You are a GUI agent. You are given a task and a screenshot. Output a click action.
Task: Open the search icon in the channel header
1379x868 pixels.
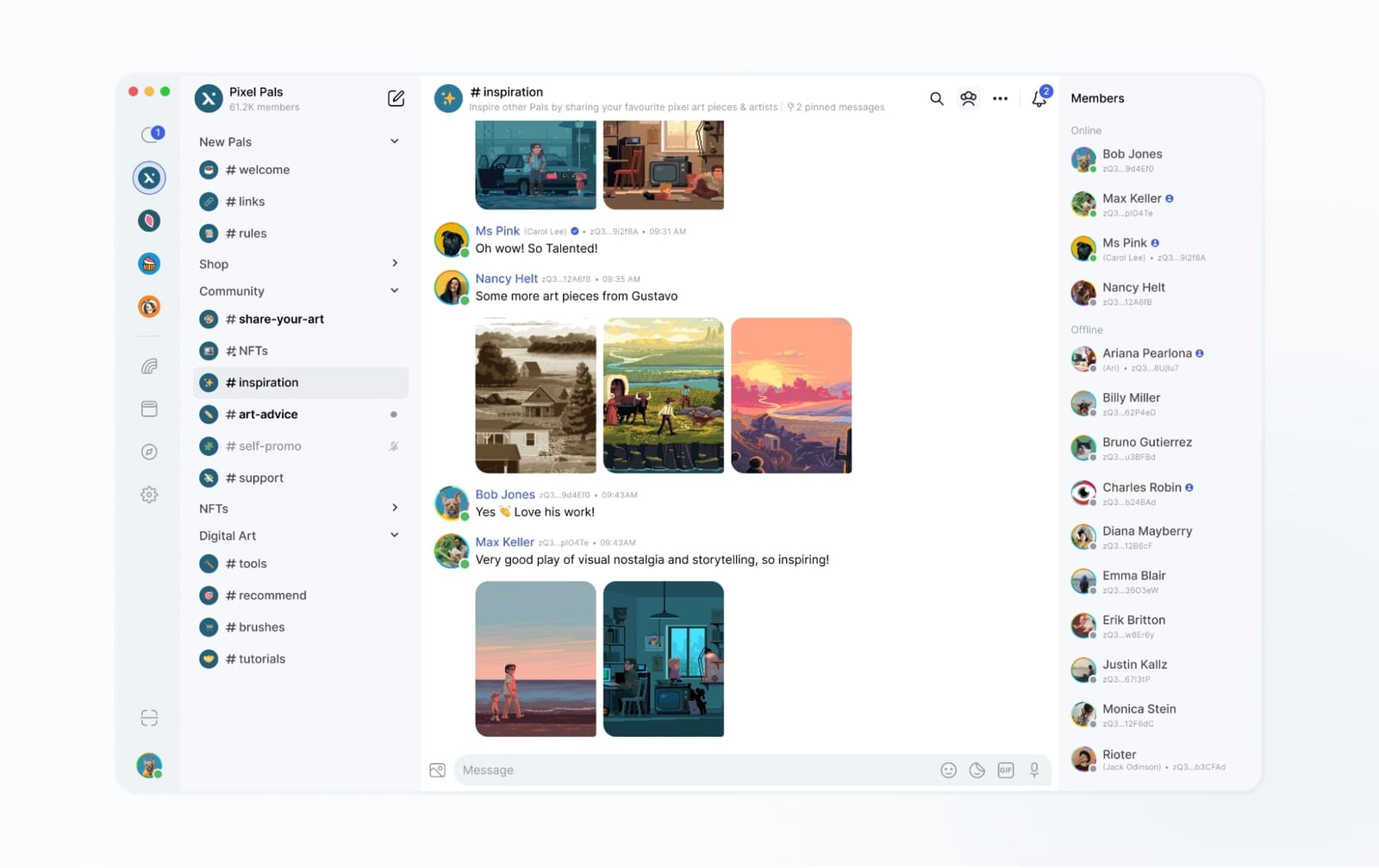(936, 98)
